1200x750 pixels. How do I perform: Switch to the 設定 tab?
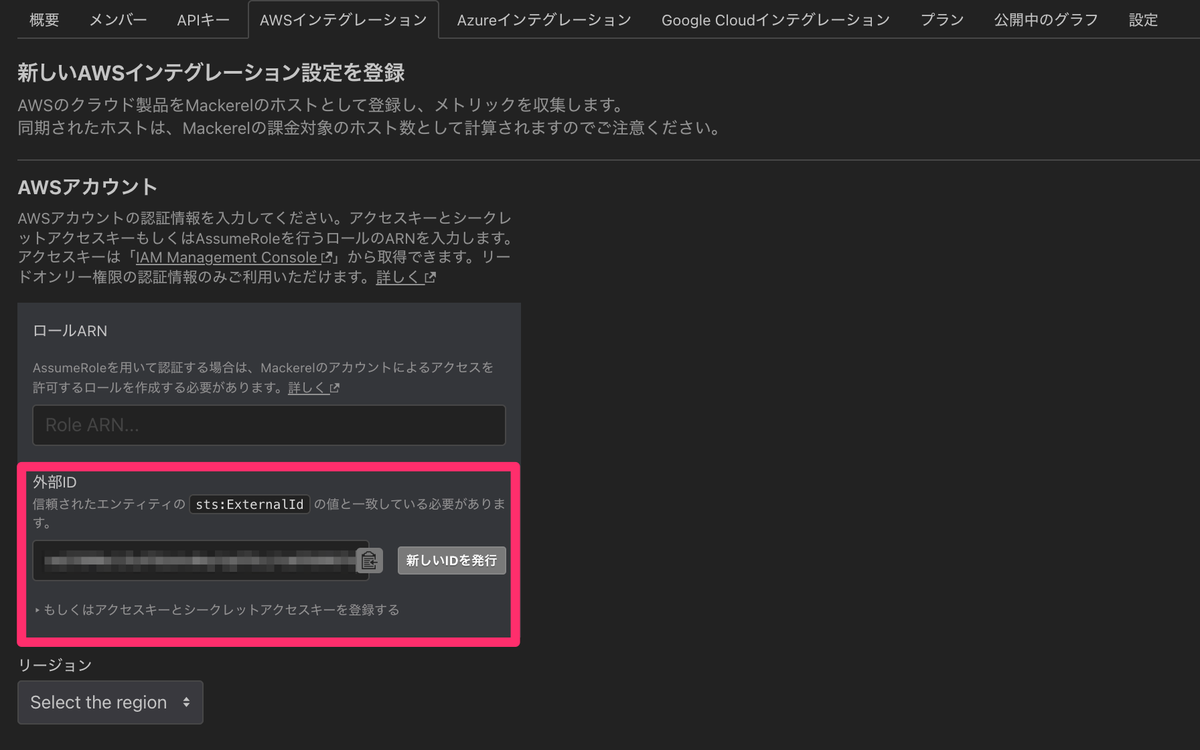[1143, 20]
